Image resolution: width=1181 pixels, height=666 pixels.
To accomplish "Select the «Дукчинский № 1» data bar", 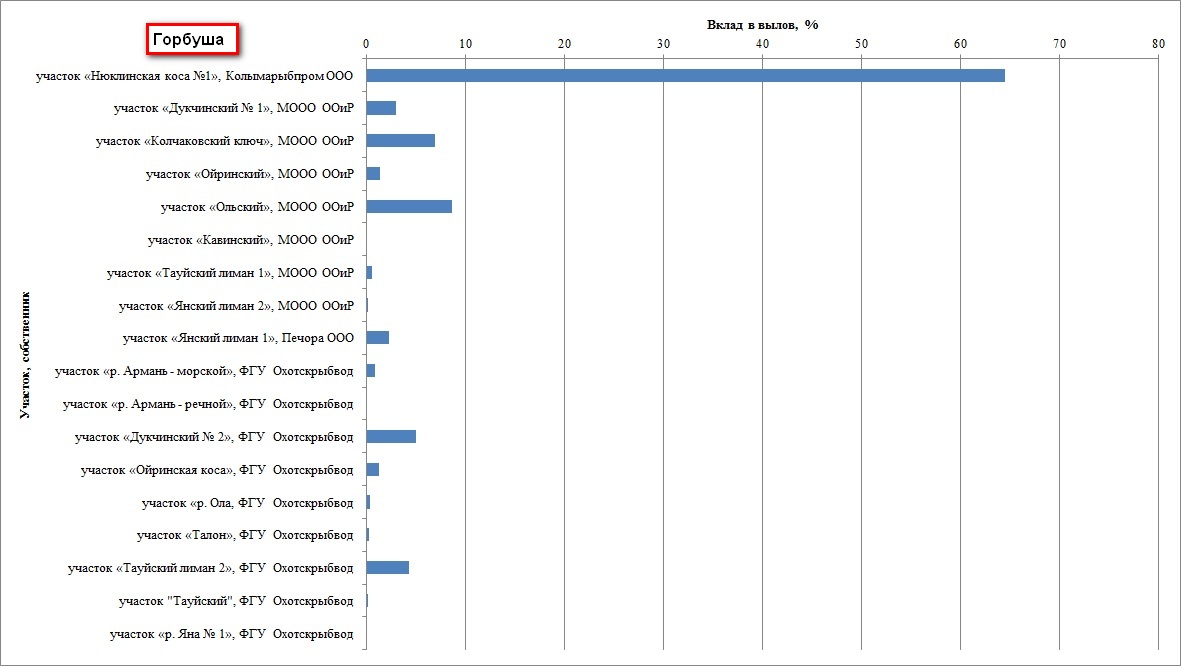I will click(381, 108).
